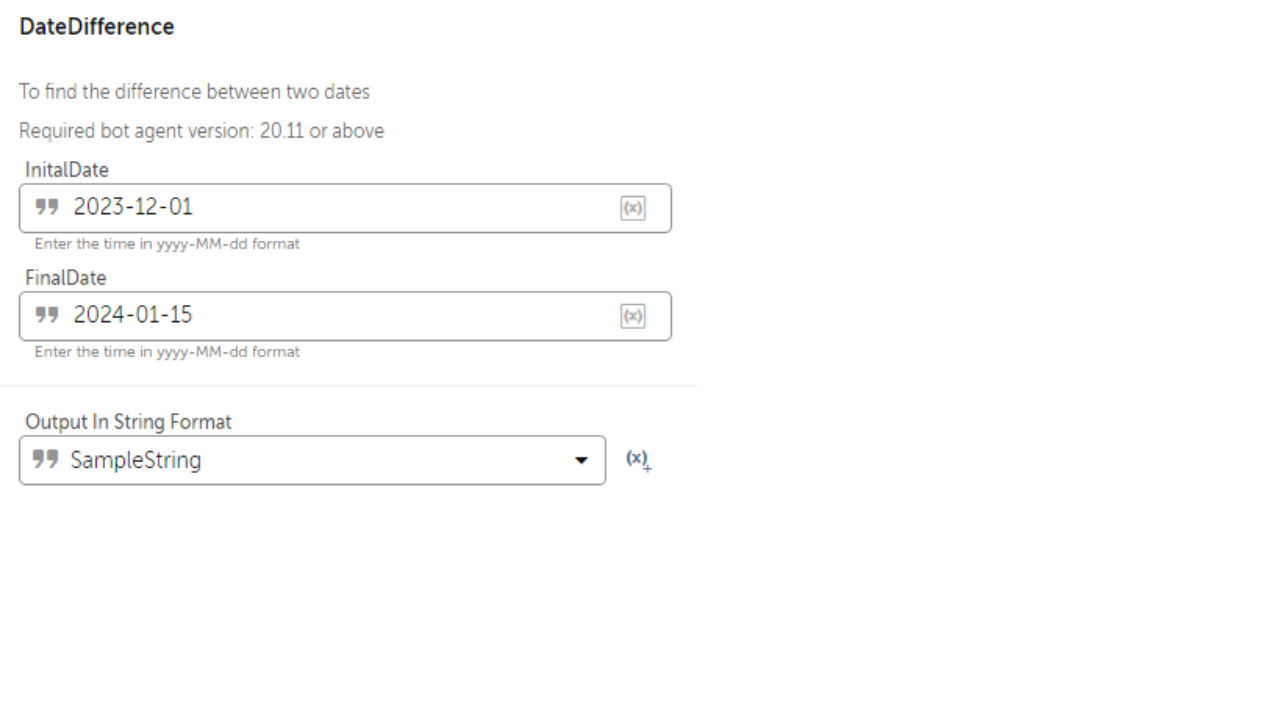Focus the FinalDate field showing 2024-01-15
The image size is (1280, 720).
click(133, 316)
